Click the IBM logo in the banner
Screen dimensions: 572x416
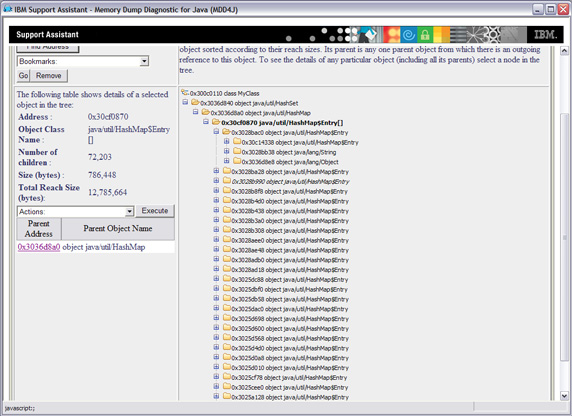[x=545, y=35]
